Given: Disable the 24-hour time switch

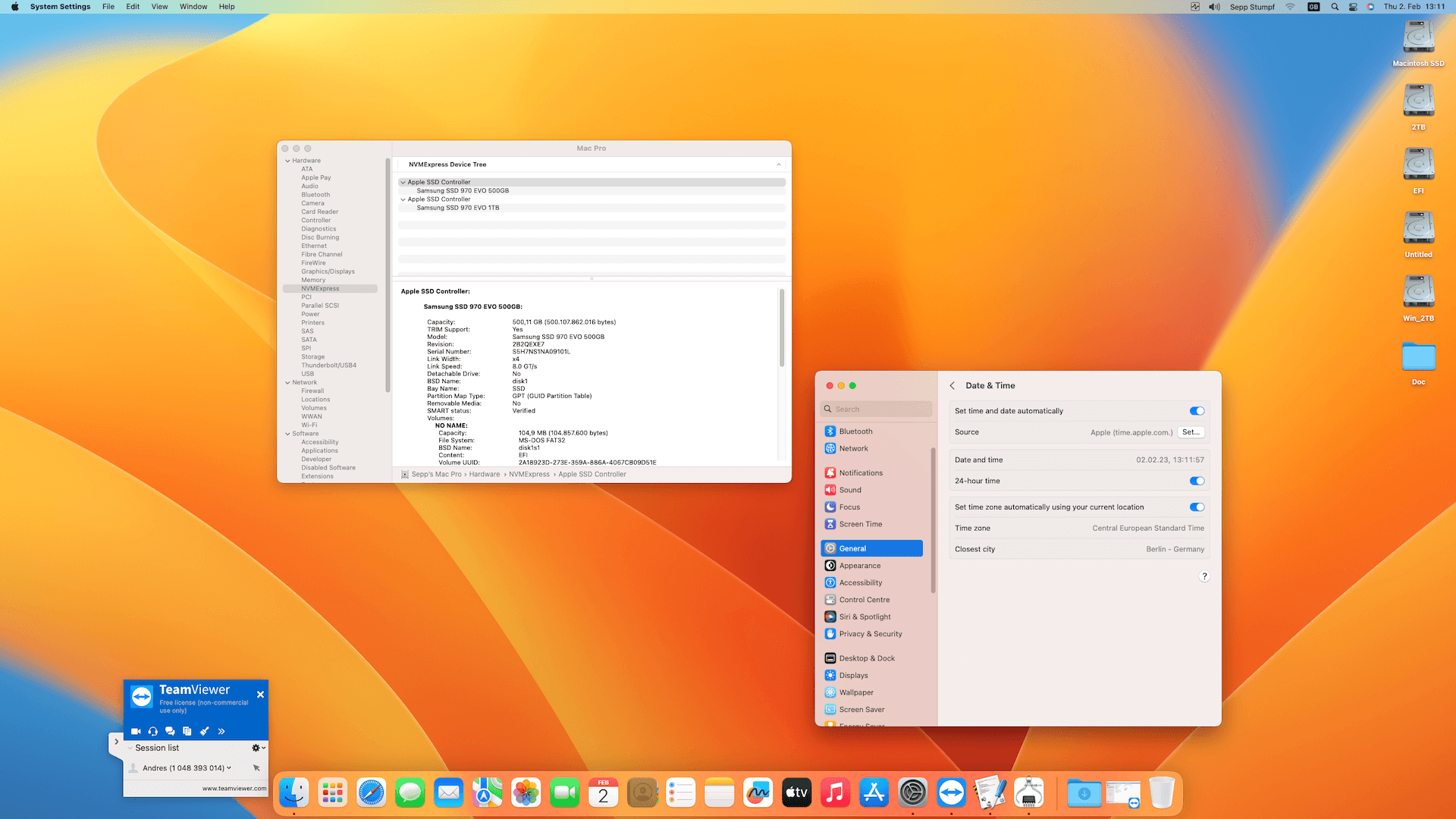Looking at the screenshot, I should (x=1197, y=481).
